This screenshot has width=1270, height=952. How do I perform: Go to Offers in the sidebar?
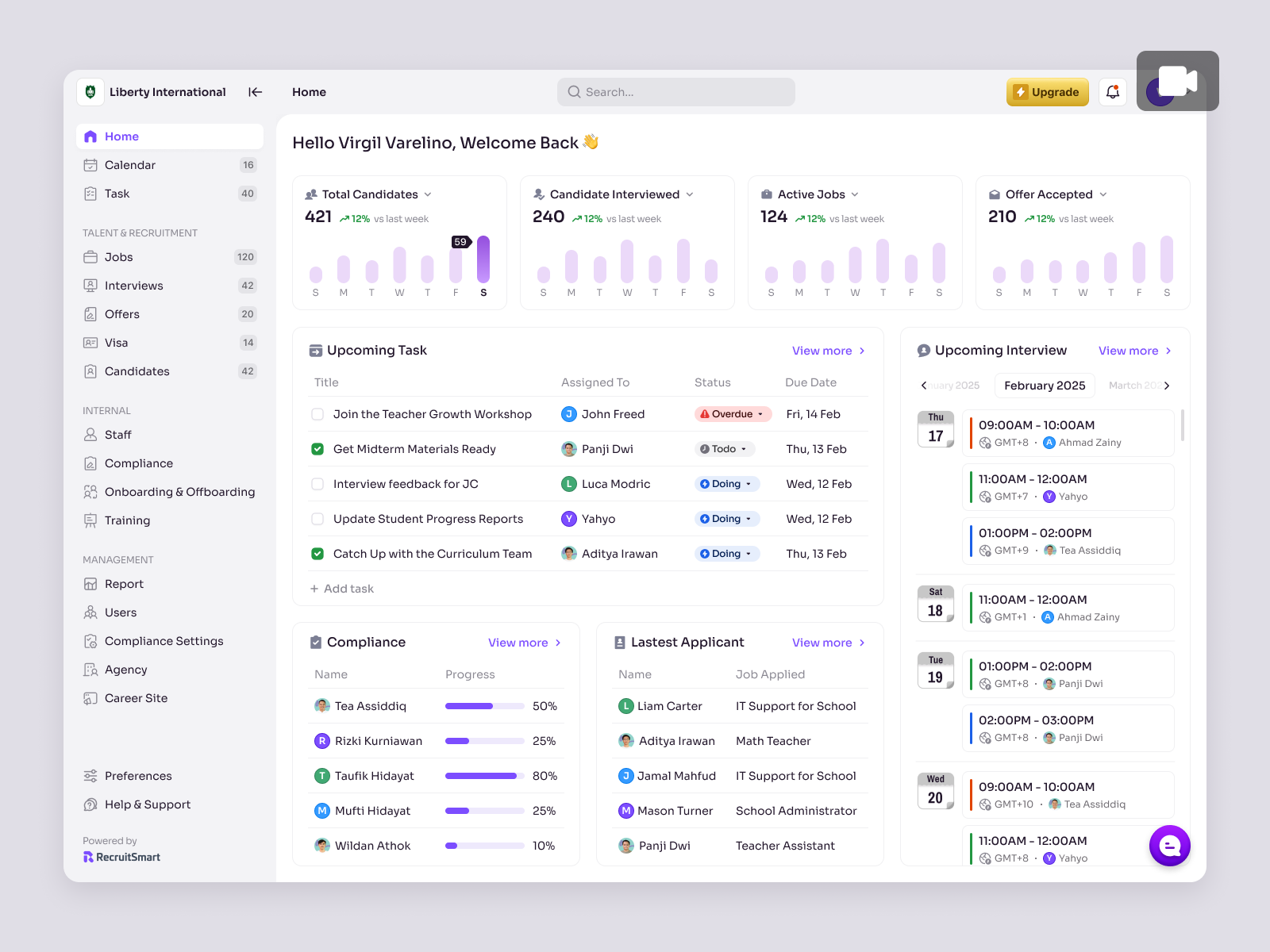point(122,313)
